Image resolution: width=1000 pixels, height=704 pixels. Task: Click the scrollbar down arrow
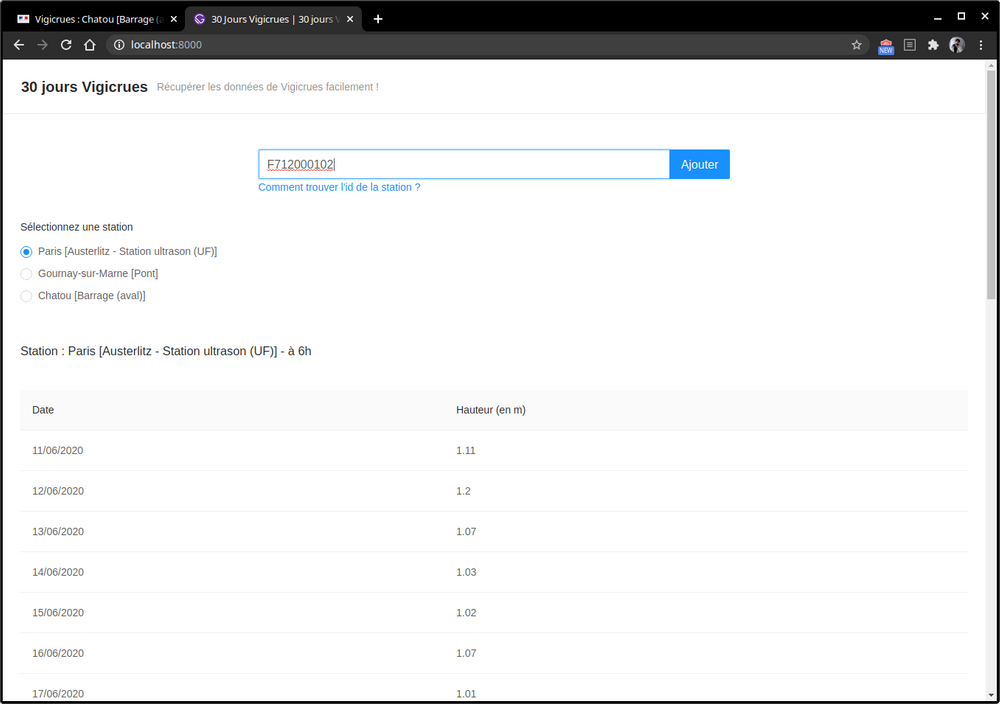pyautogui.click(x=990, y=695)
